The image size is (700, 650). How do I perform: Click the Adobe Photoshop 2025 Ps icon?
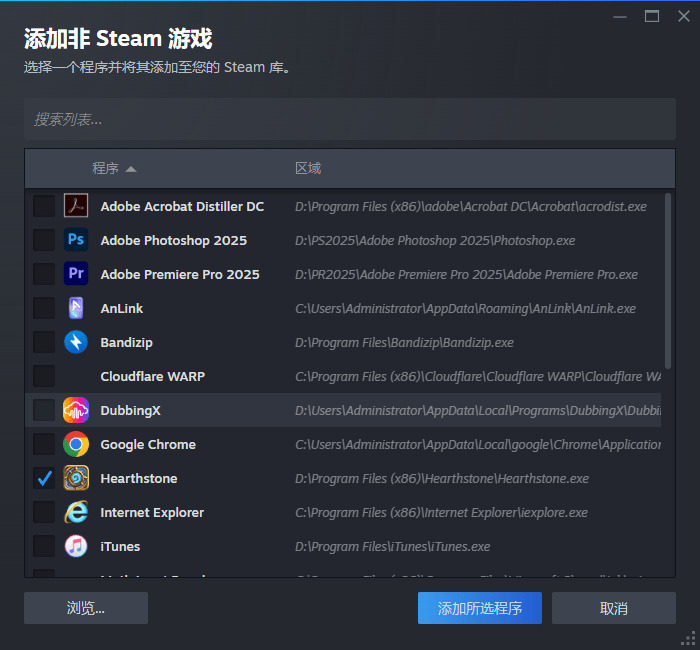[x=76, y=239]
